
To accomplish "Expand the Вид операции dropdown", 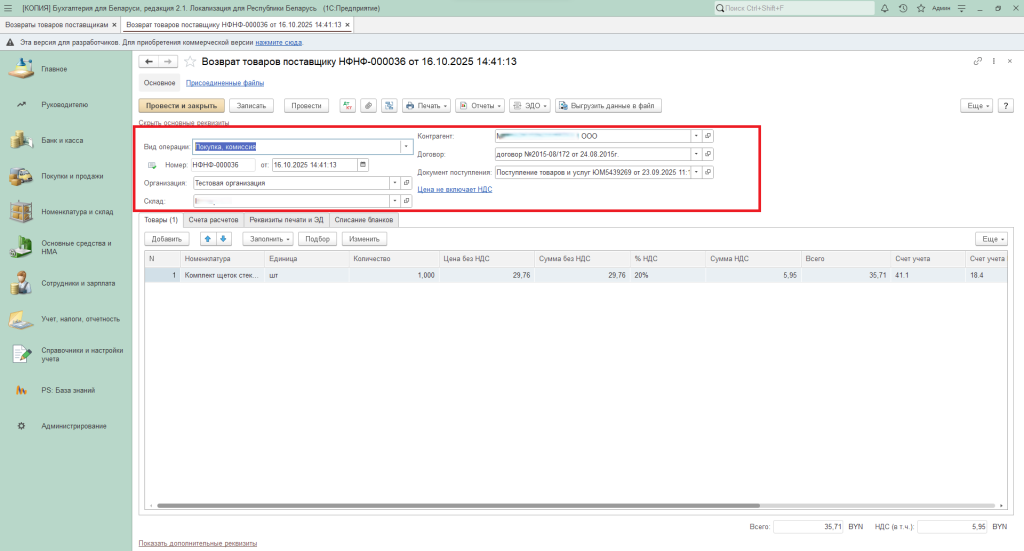I will (x=406, y=146).
